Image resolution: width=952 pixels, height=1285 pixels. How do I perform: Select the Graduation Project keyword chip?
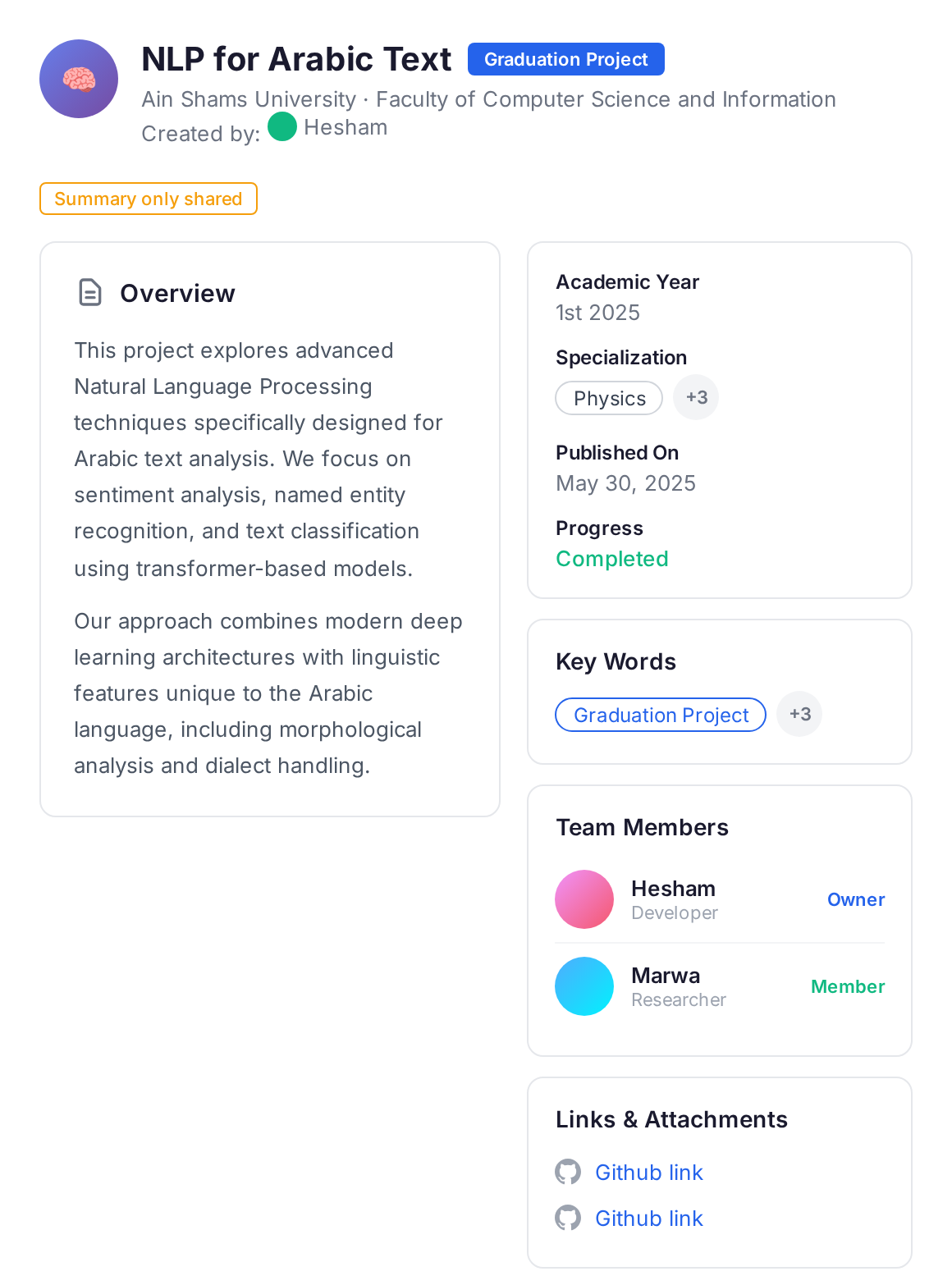(x=661, y=715)
